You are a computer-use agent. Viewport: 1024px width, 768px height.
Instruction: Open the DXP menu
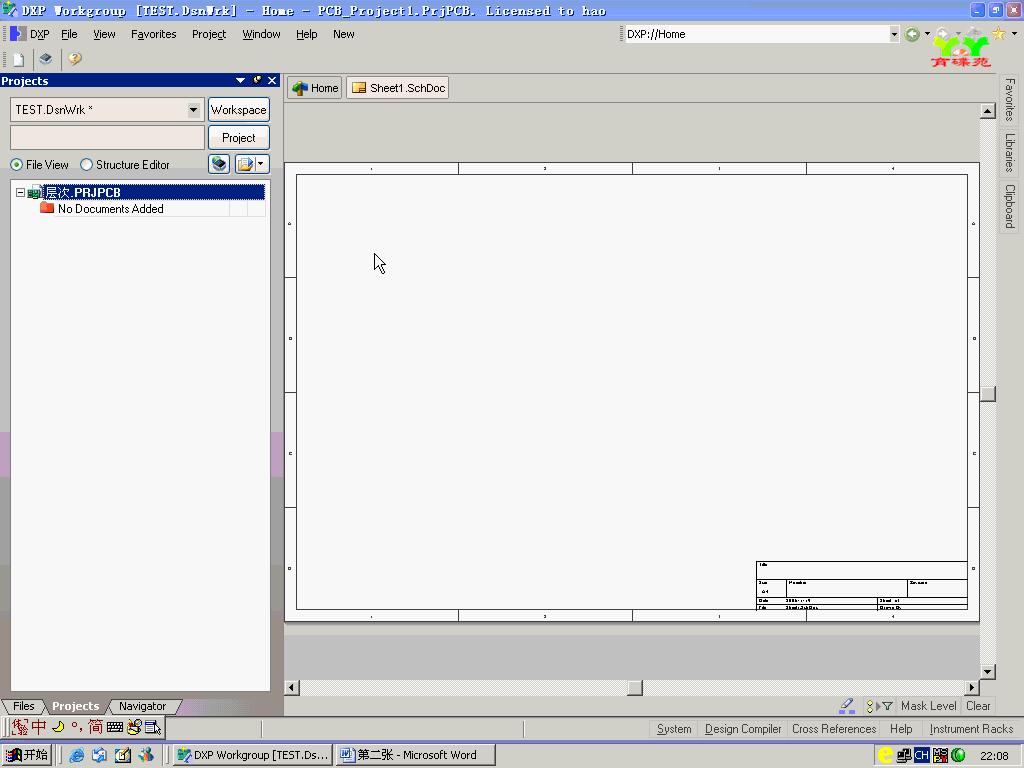(39, 34)
